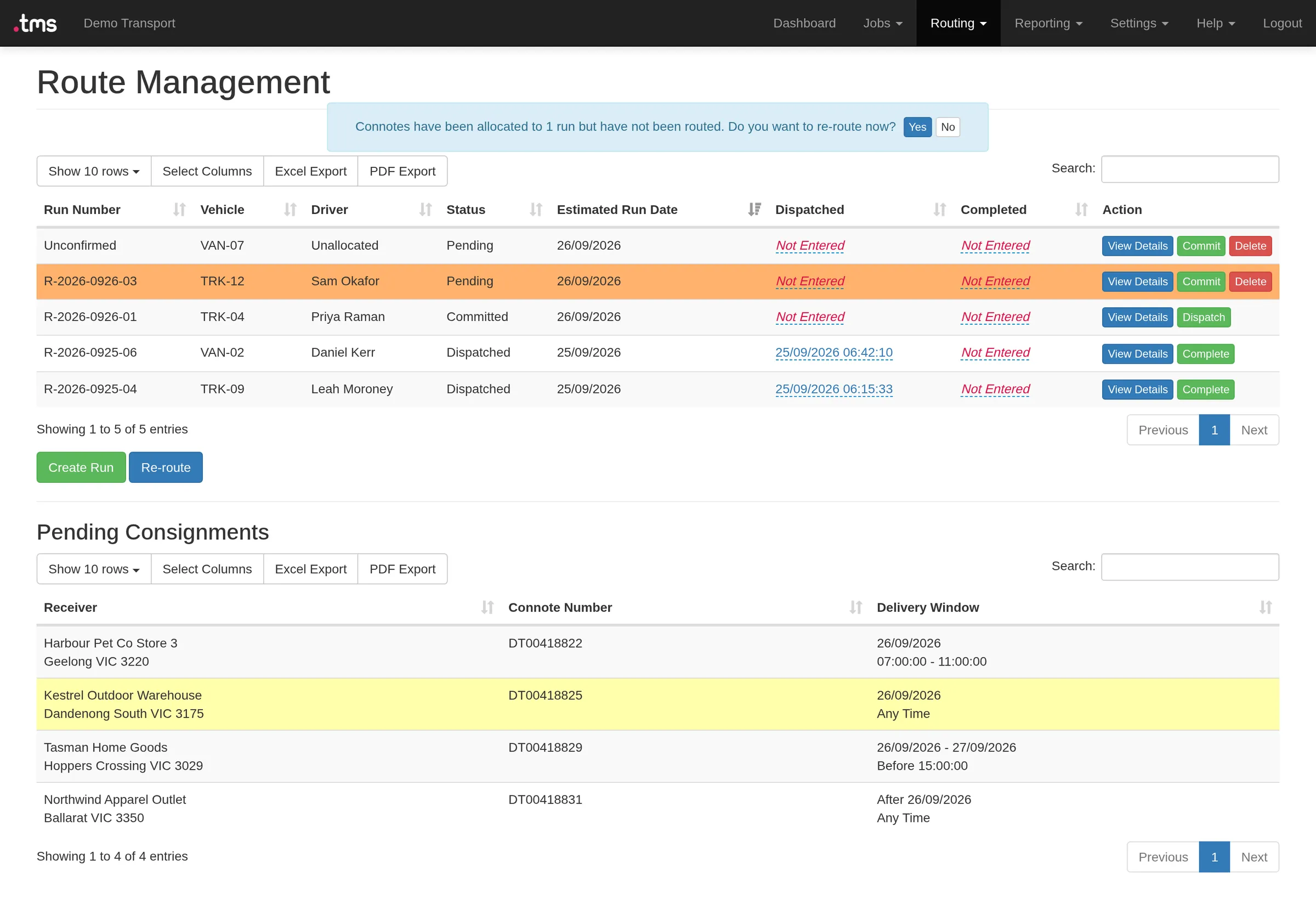Sort by Completed column icon

[1081, 210]
